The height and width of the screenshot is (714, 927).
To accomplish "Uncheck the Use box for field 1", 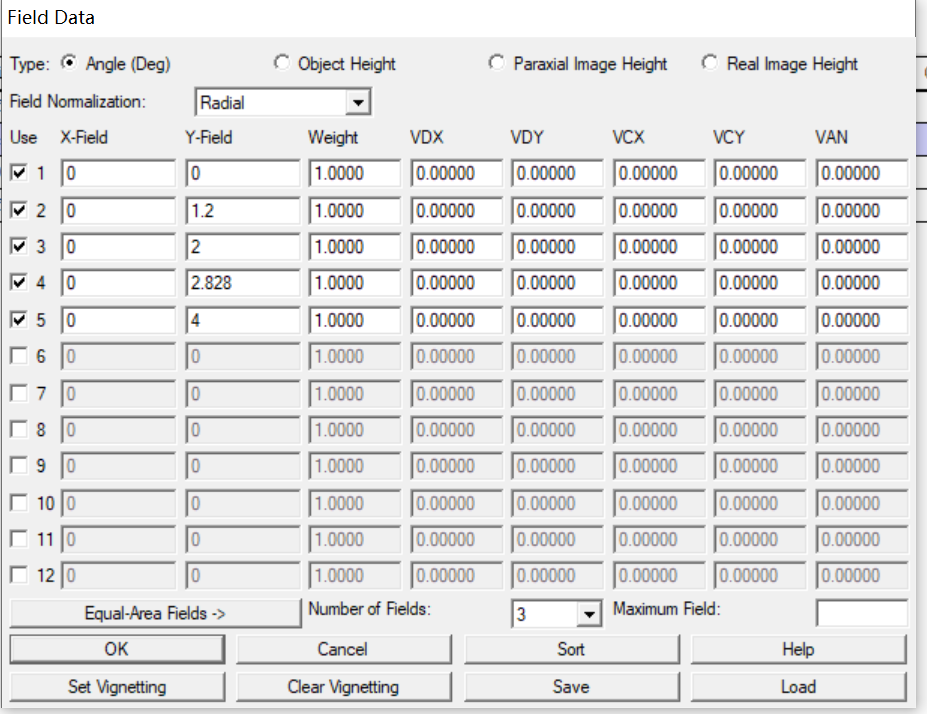I will (x=19, y=173).
